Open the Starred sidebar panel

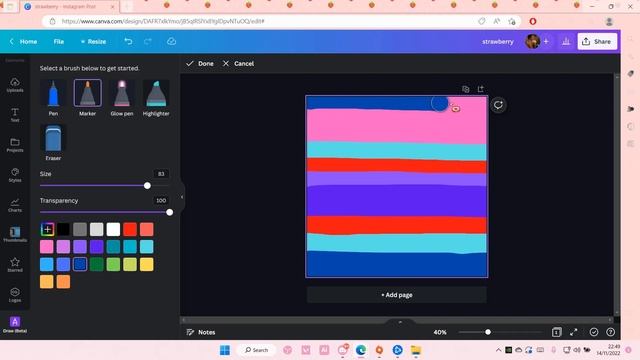[15, 265]
